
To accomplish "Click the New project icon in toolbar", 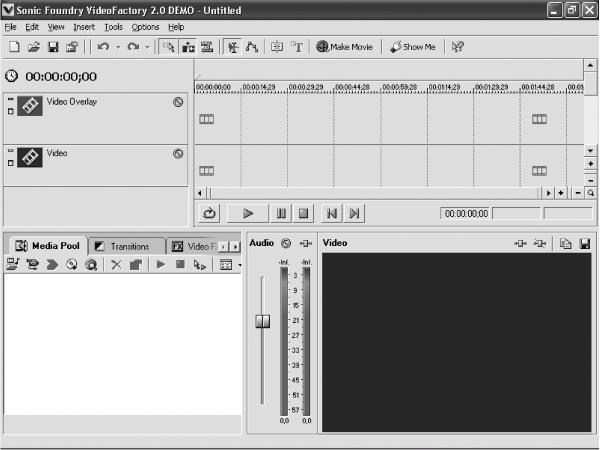I will pyautogui.click(x=15, y=47).
